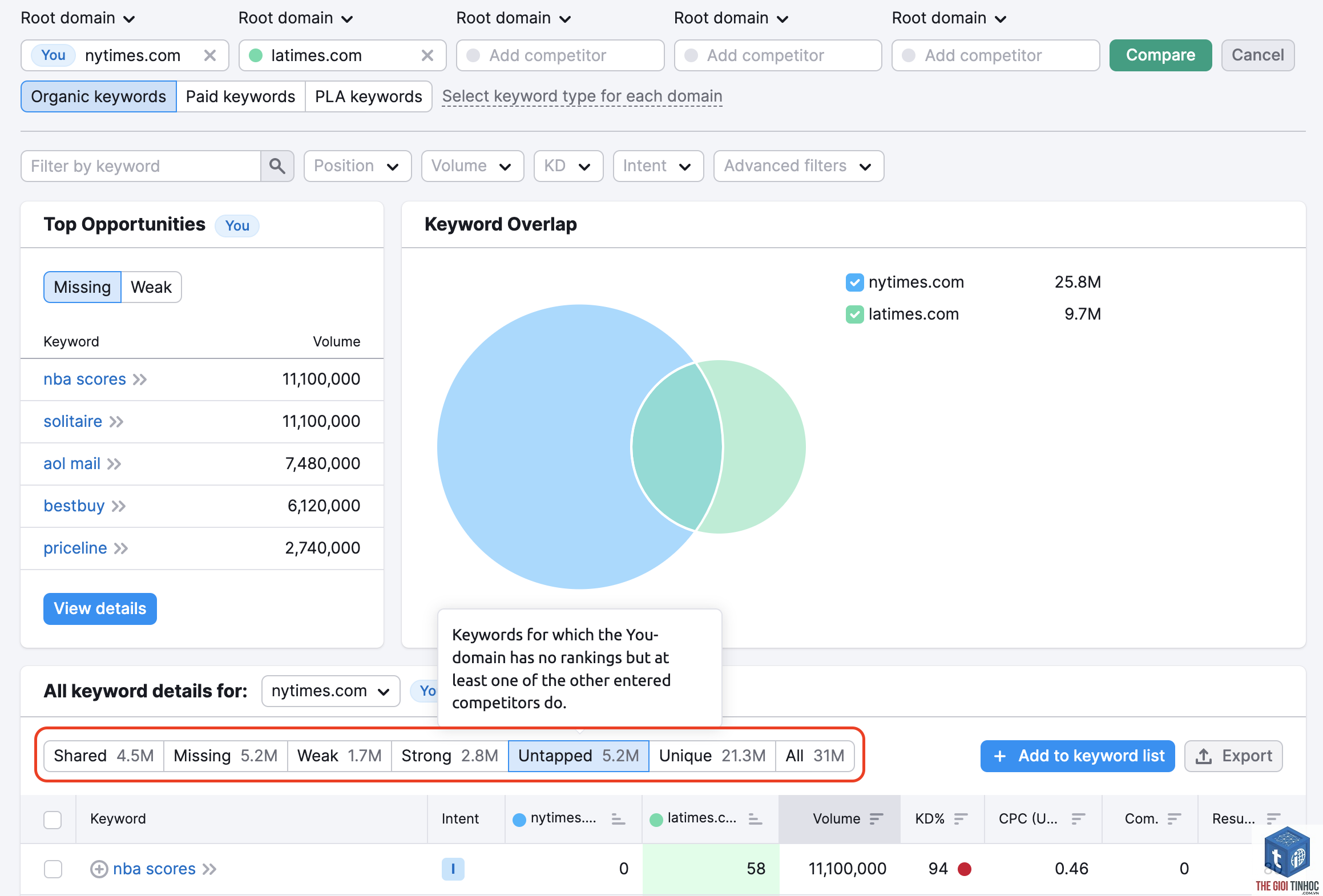Click the first empty Add competitor field
This screenshot has height=896, width=1323.
coord(560,55)
